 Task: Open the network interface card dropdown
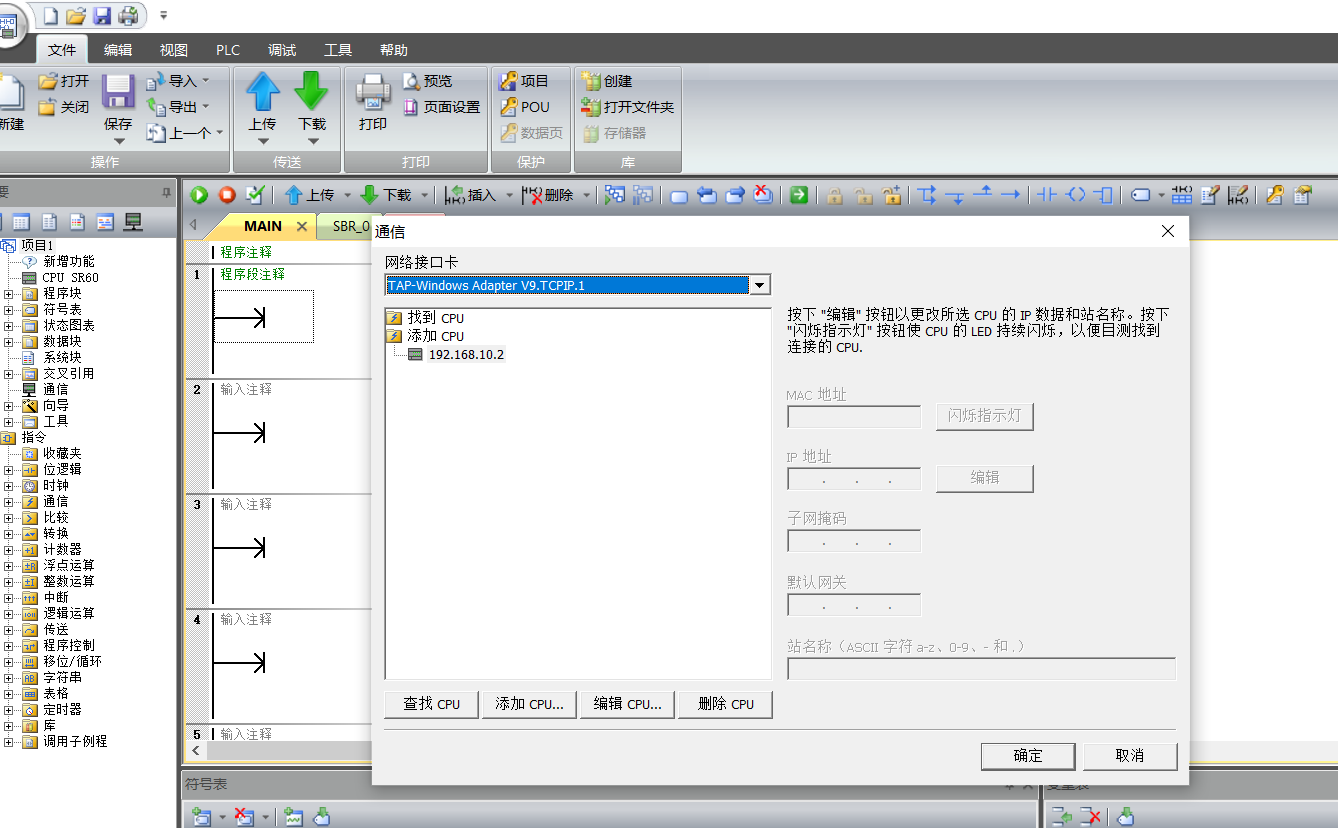(760, 286)
